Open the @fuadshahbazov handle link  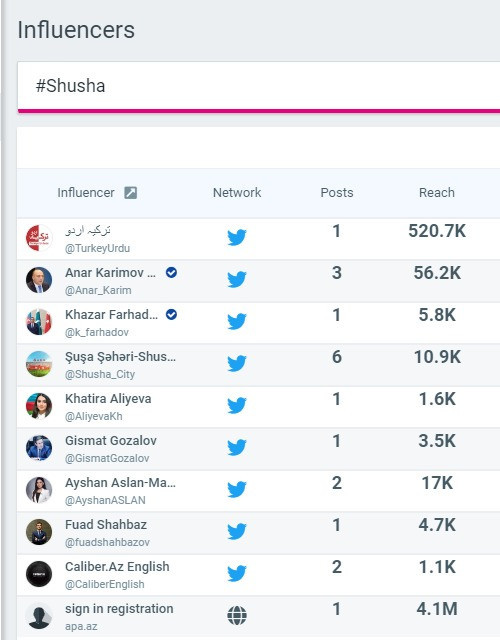pyautogui.click(x=107, y=542)
